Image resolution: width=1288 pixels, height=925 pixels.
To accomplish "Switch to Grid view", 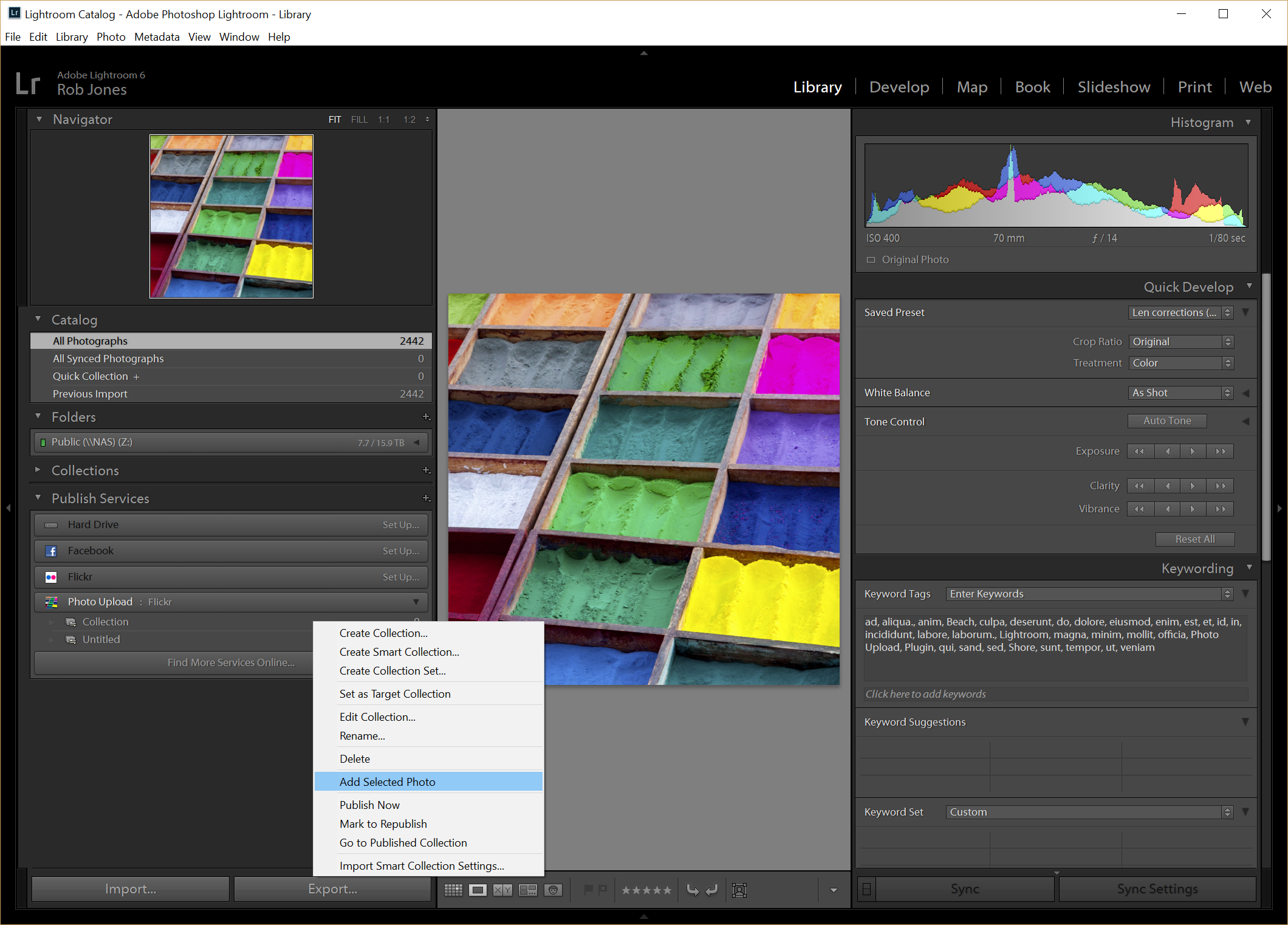I will [453, 890].
